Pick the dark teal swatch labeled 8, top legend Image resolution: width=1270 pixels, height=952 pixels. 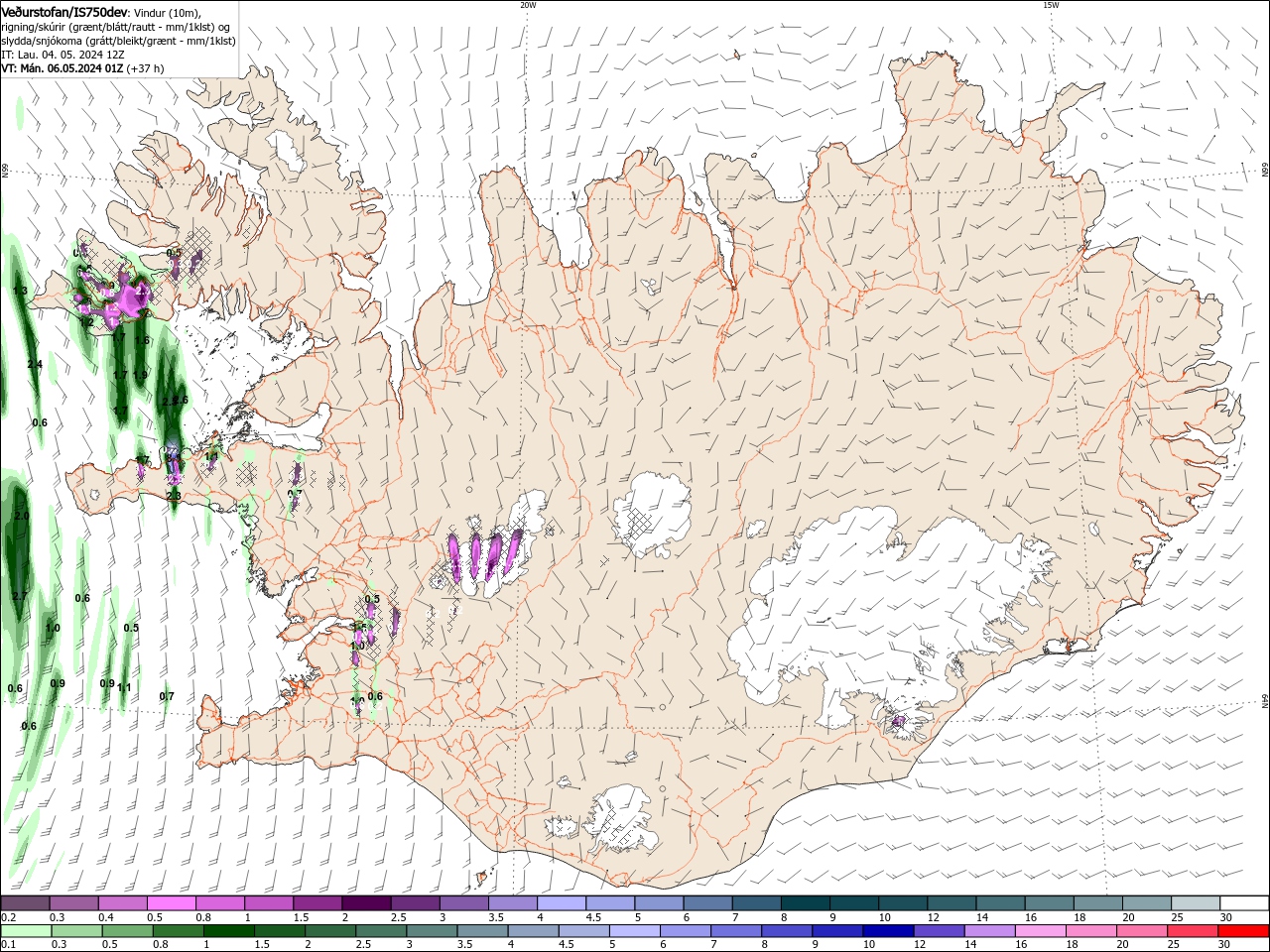pyautogui.click(x=805, y=903)
